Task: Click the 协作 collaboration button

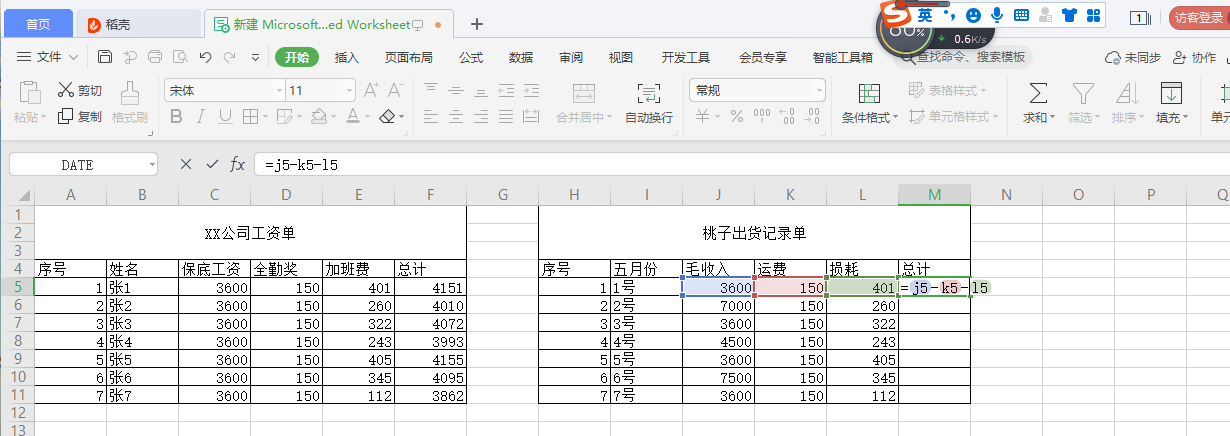Action: [1193, 57]
